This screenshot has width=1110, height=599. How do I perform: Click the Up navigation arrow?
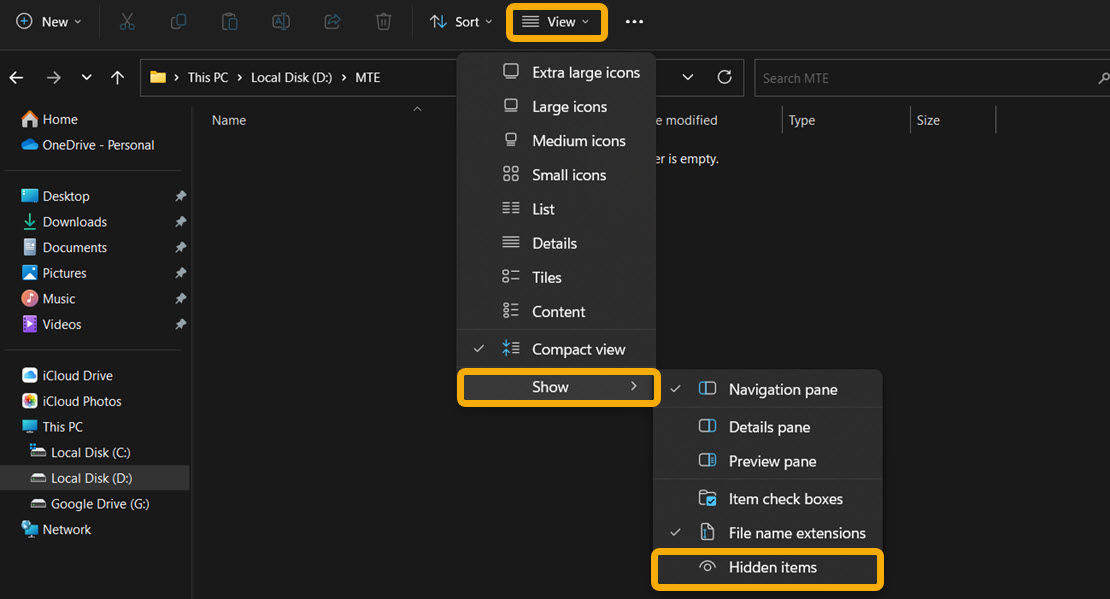point(117,77)
